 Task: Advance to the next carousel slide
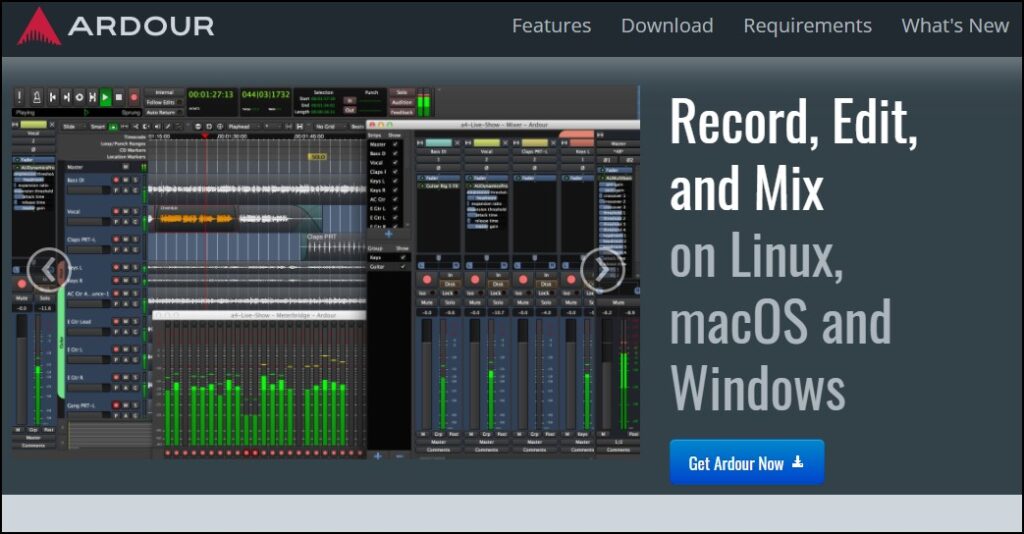tap(601, 269)
